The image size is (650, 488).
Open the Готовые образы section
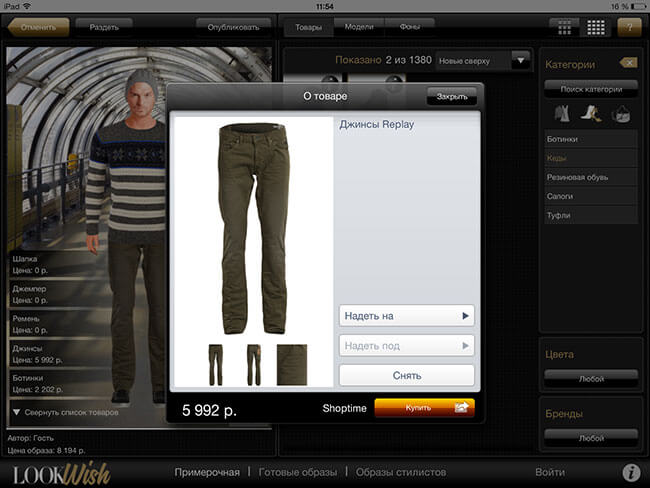pos(298,472)
